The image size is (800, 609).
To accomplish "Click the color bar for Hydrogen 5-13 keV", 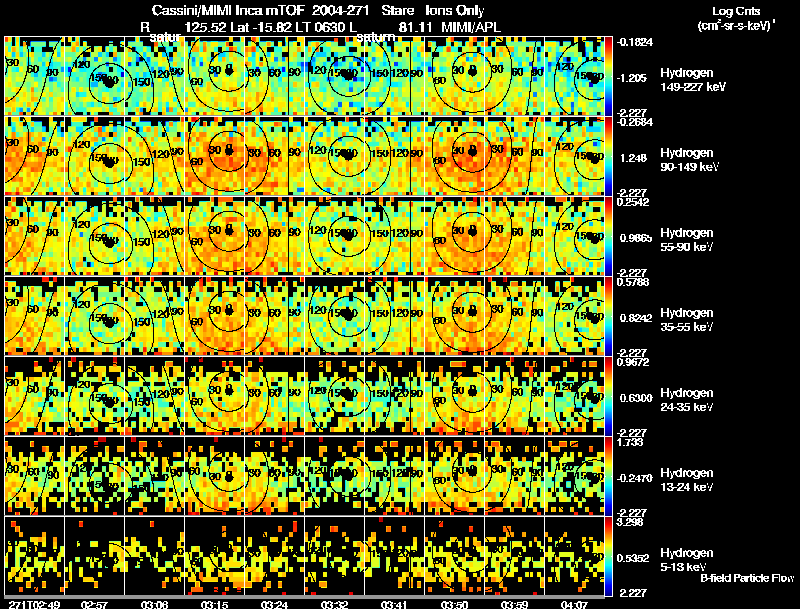I will point(609,557).
